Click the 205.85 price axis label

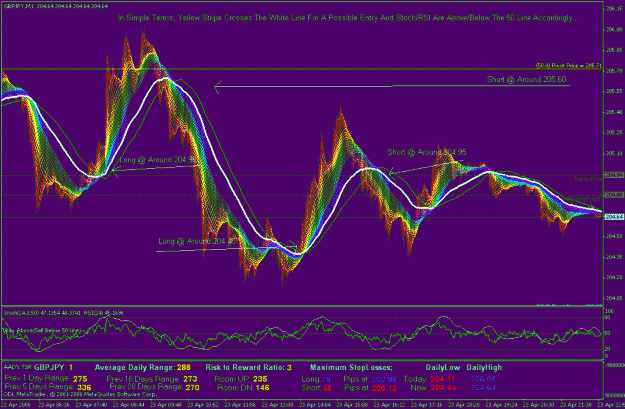614,50
